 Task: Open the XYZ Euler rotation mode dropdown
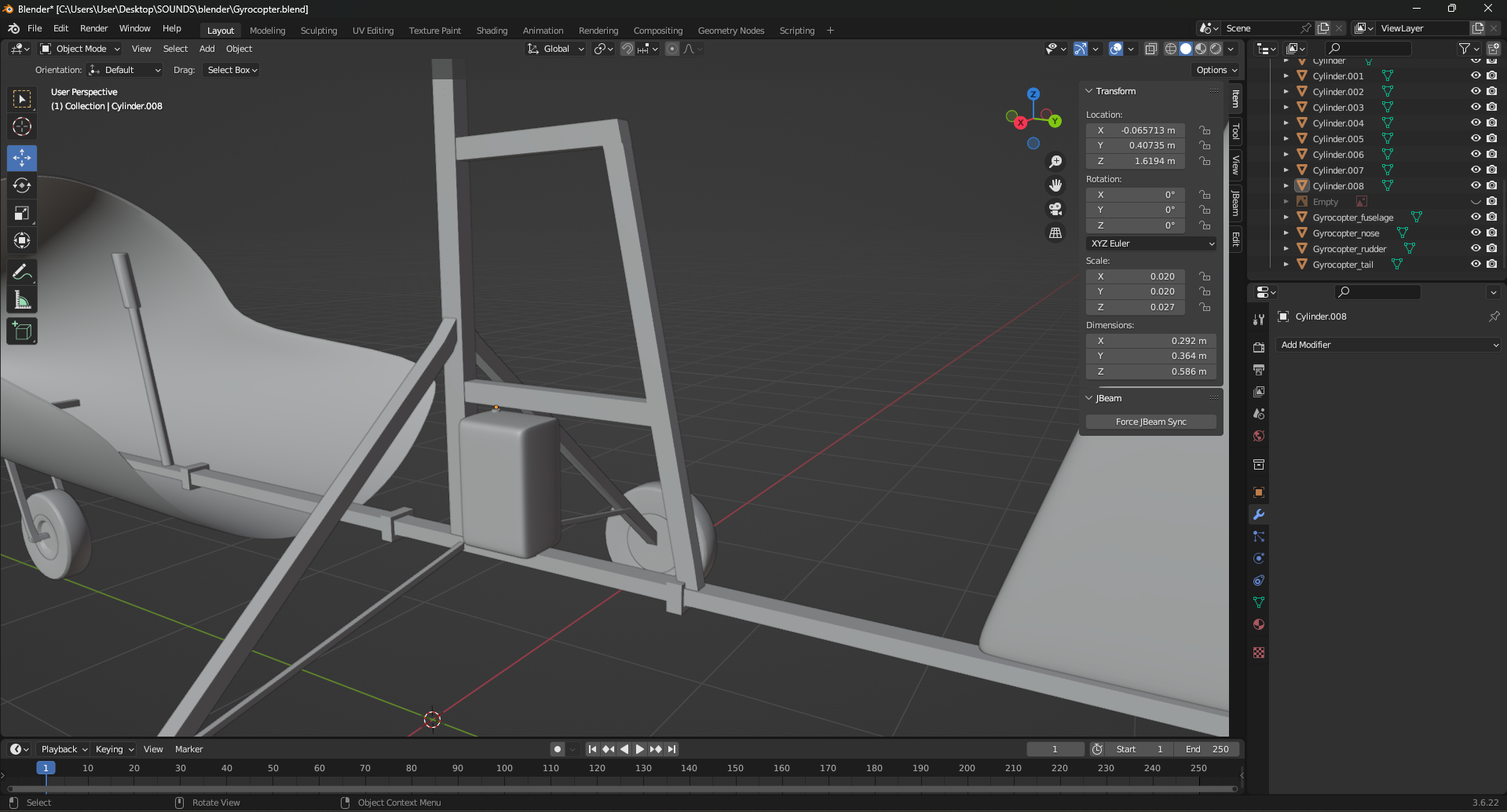tap(1151, 243)
